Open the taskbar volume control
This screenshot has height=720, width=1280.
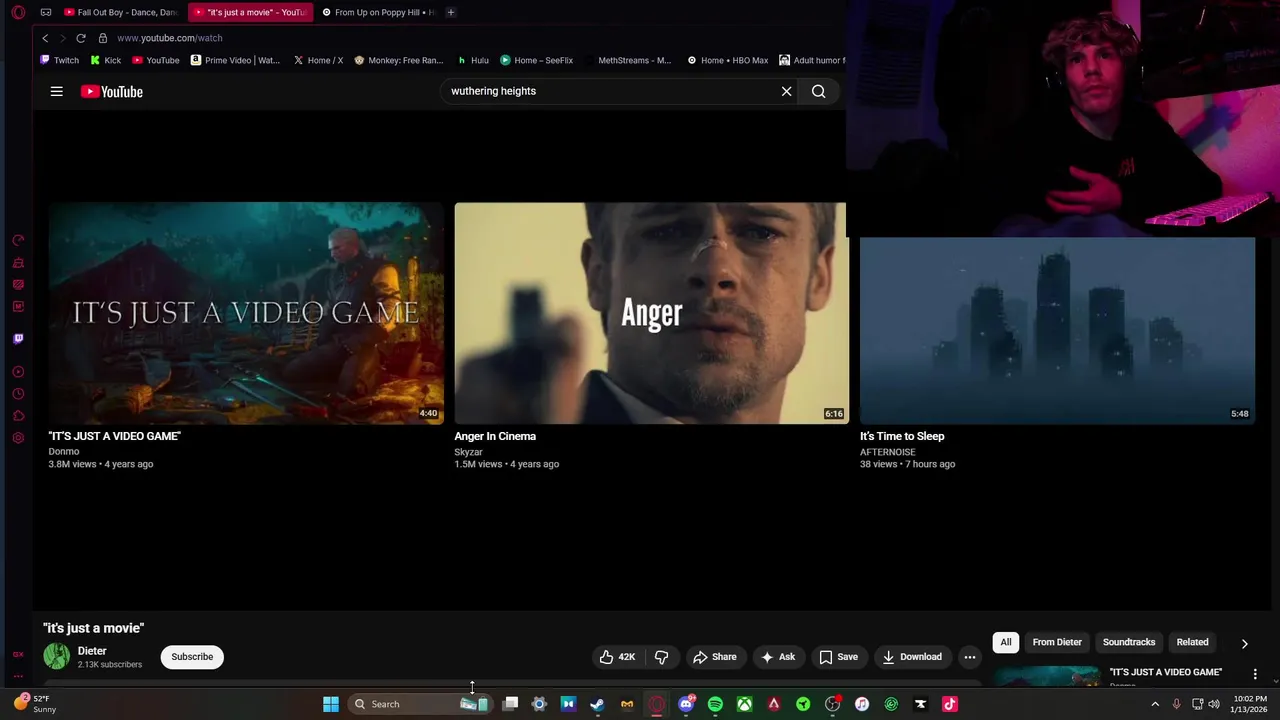pyautogui.click(x=1214, y=704)
